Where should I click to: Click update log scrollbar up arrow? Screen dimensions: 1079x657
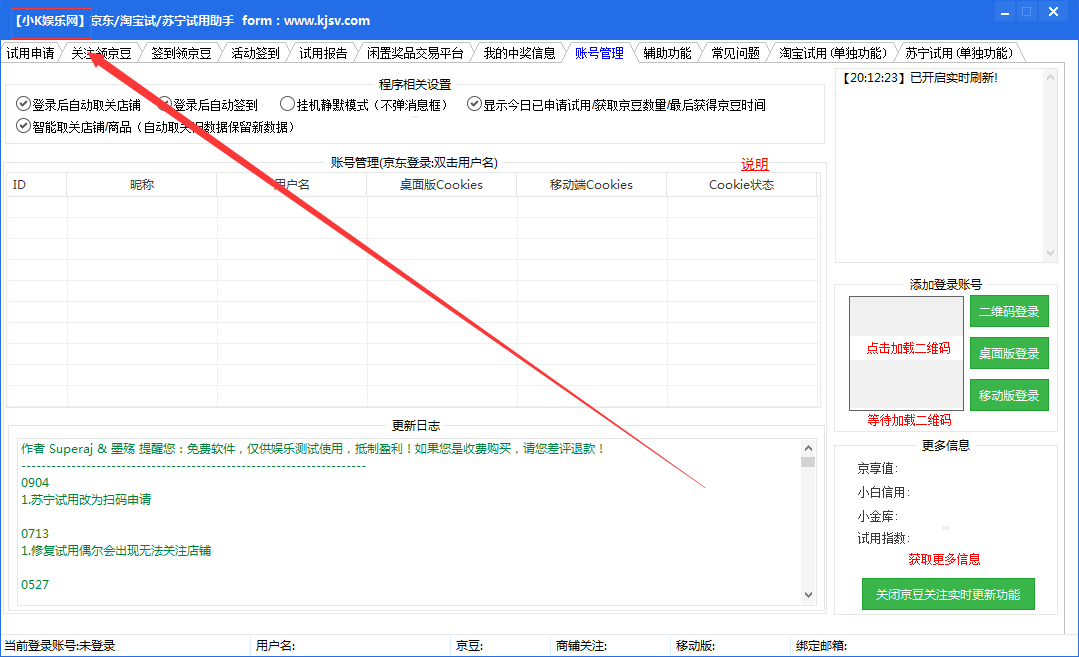[808, 448]
